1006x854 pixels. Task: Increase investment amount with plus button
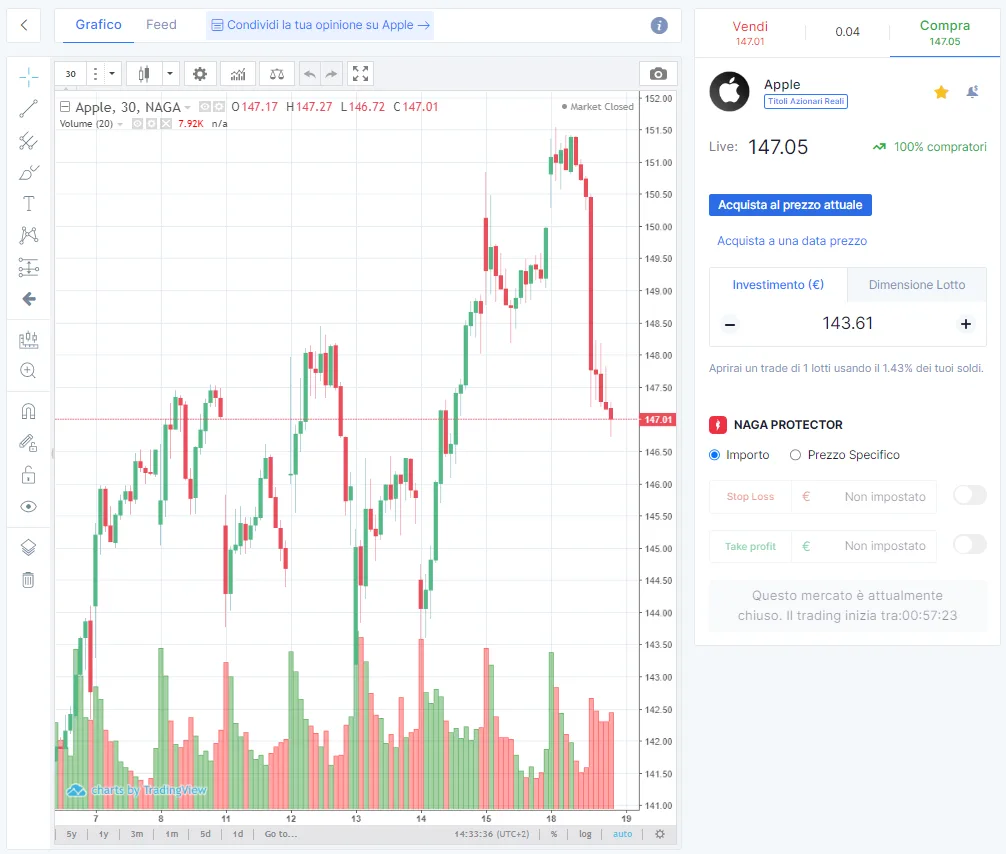pos(966,324)
